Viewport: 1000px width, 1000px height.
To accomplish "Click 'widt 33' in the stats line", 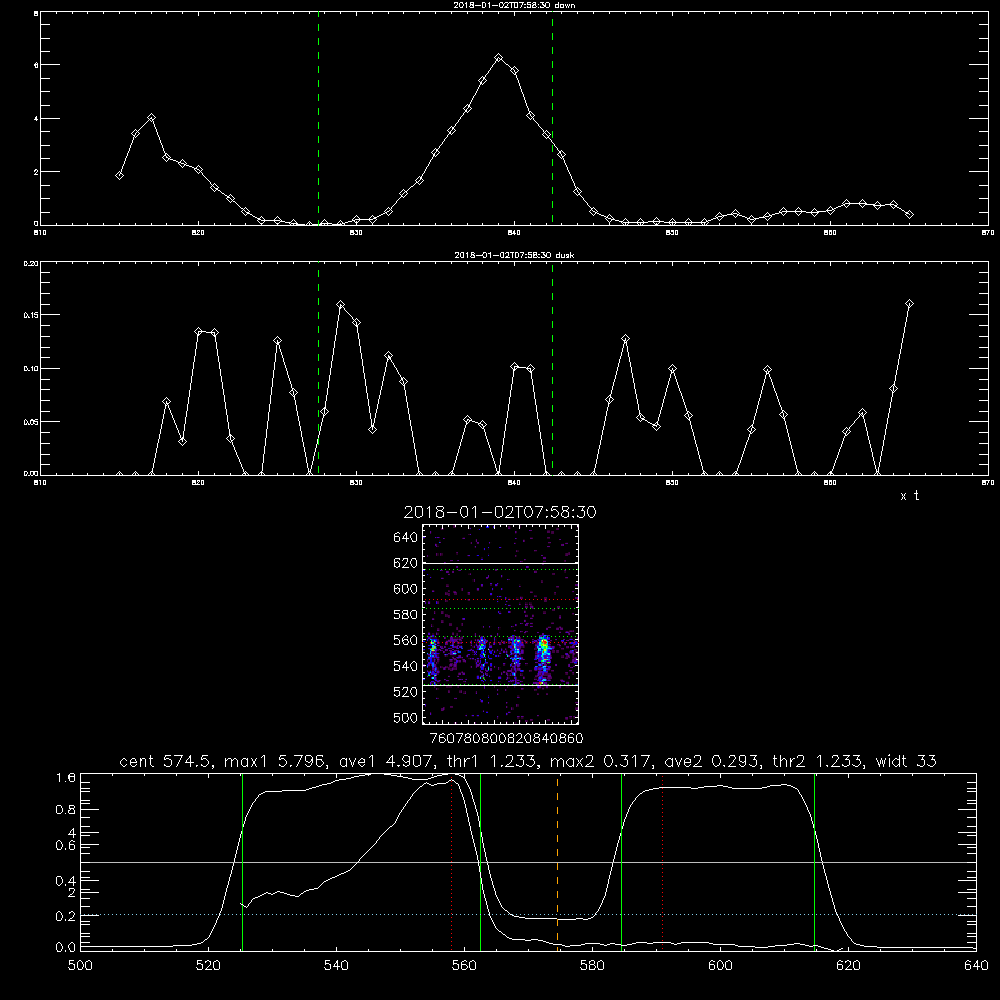I will (x=906, y=761).
